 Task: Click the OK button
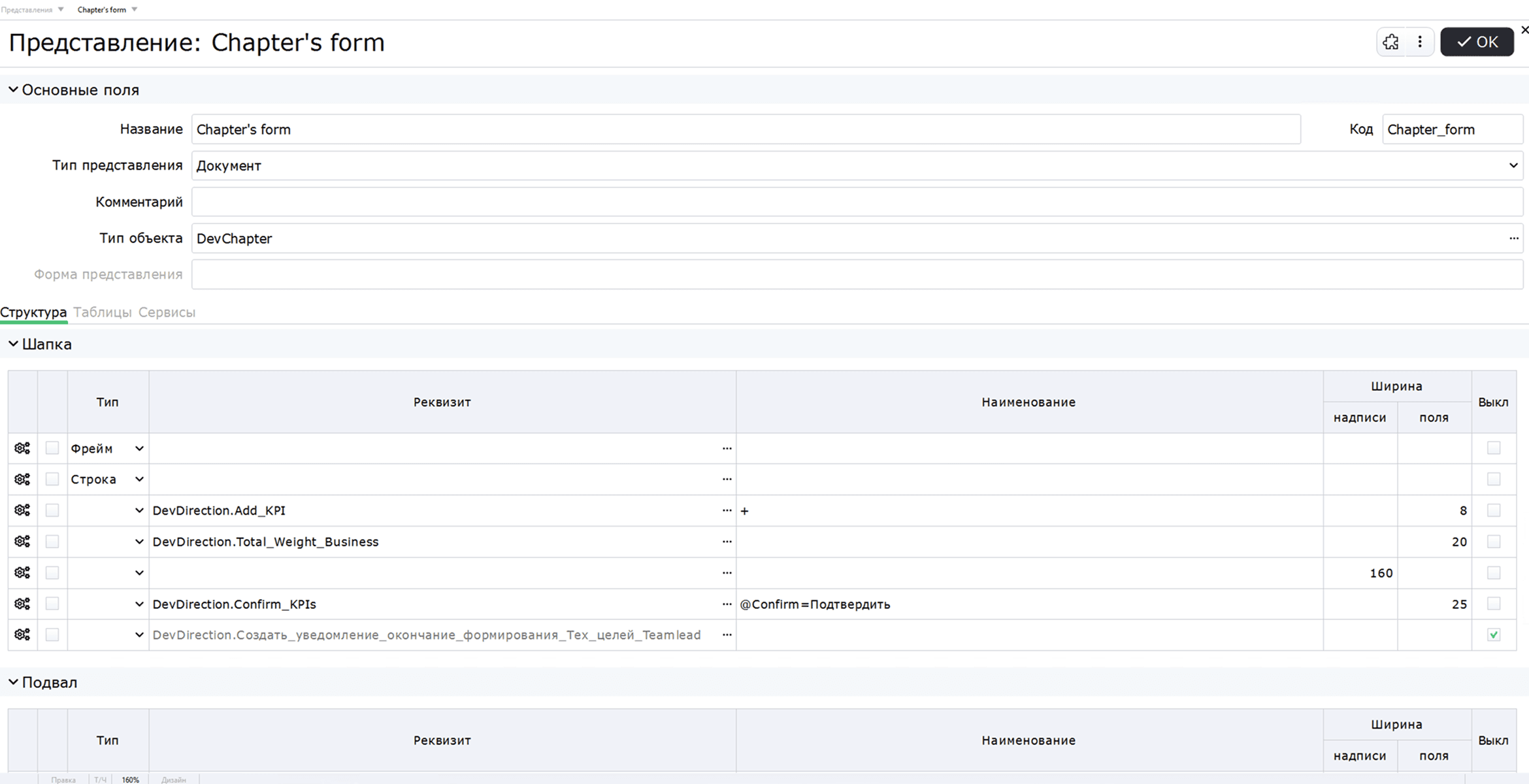coord(1477,42)
